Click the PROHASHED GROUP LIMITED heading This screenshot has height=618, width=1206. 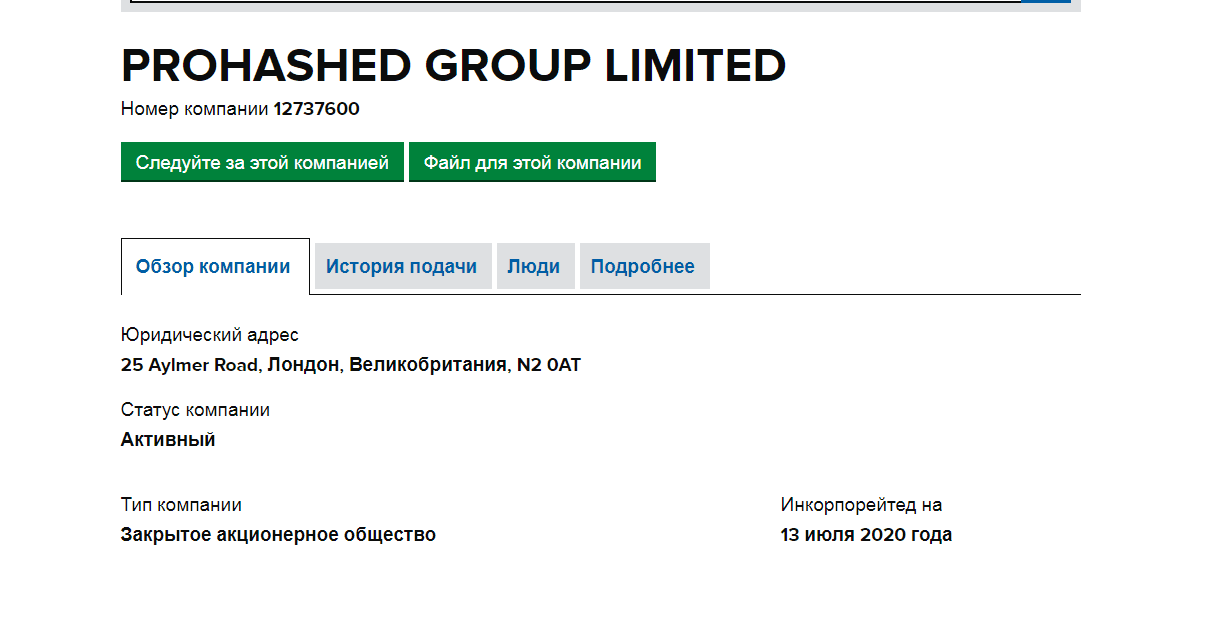coord(453,66)
